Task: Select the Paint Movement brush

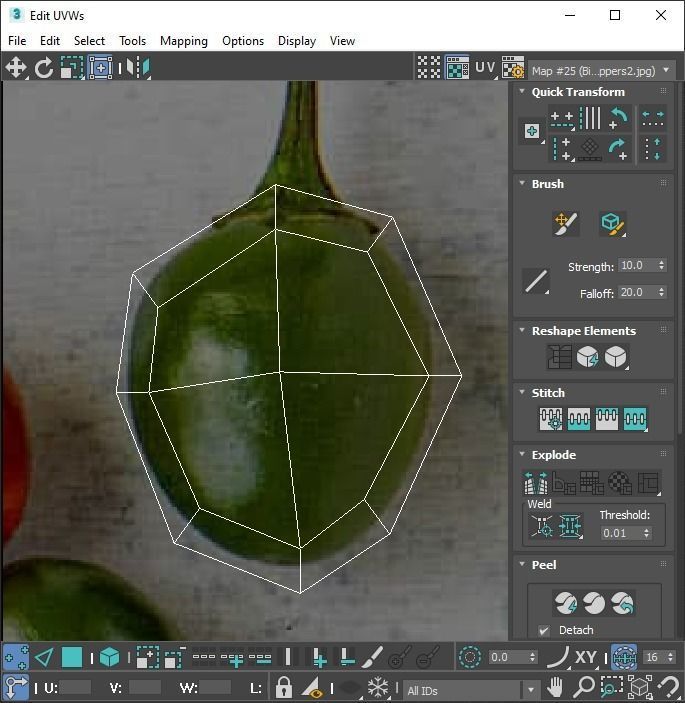Action: tap(566, 224)
